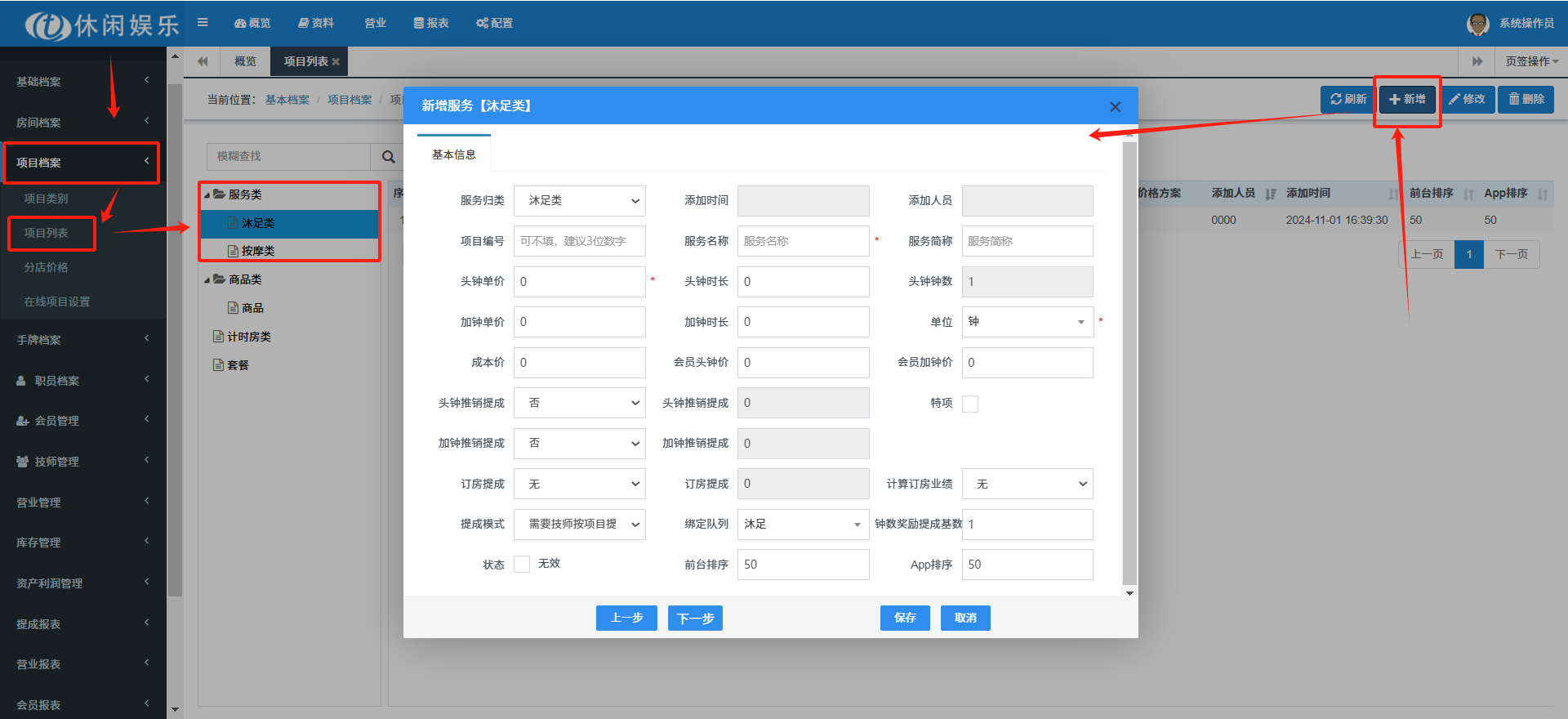Screen dimensions: 1568x719
Task: Click the 保存 button
Action: click(905, 619)
